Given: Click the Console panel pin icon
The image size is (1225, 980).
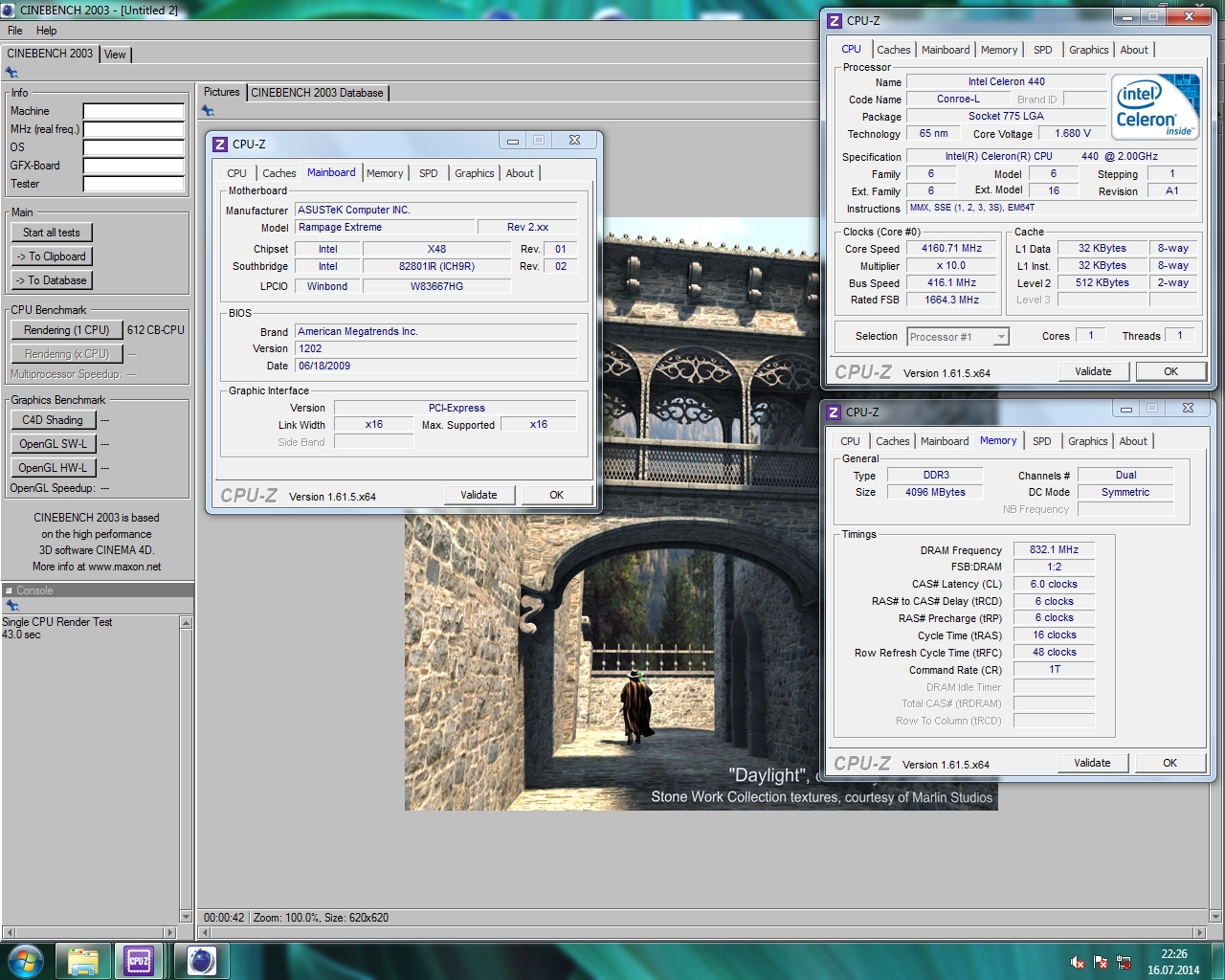Looking at the screenshot, I should point(11,606).
